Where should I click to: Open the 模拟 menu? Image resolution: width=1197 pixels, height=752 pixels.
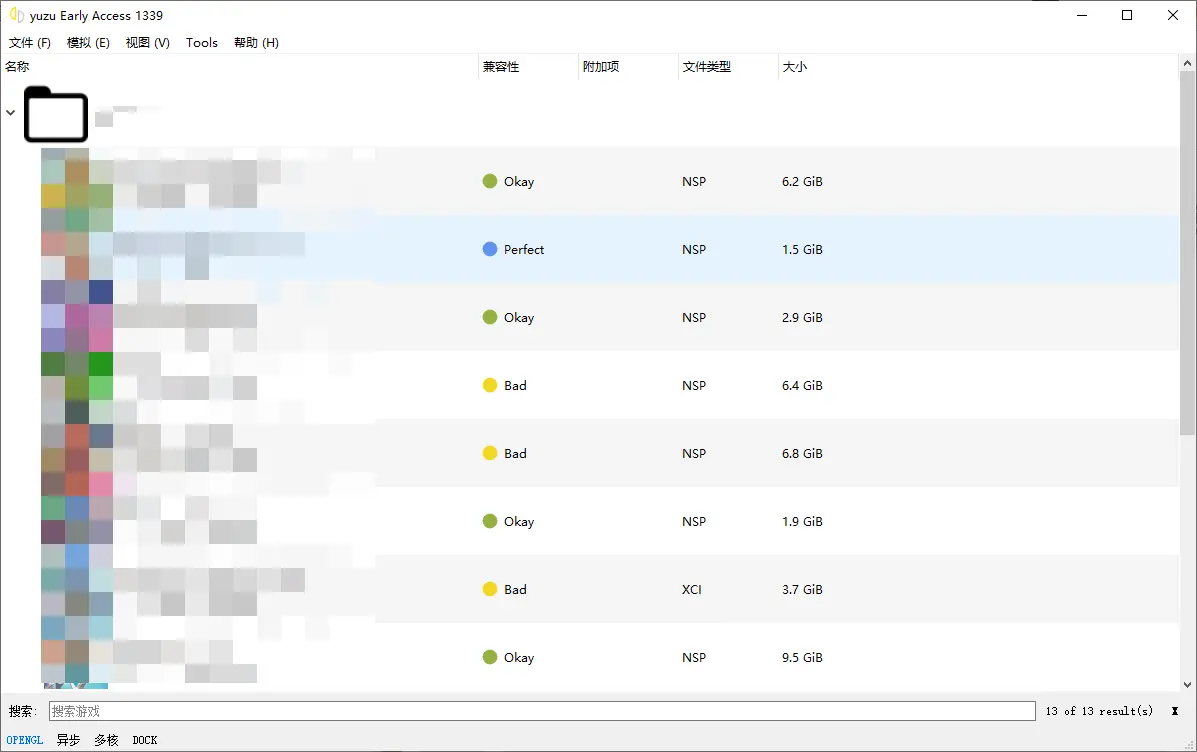pyautogui.click(x=88, y=42)
